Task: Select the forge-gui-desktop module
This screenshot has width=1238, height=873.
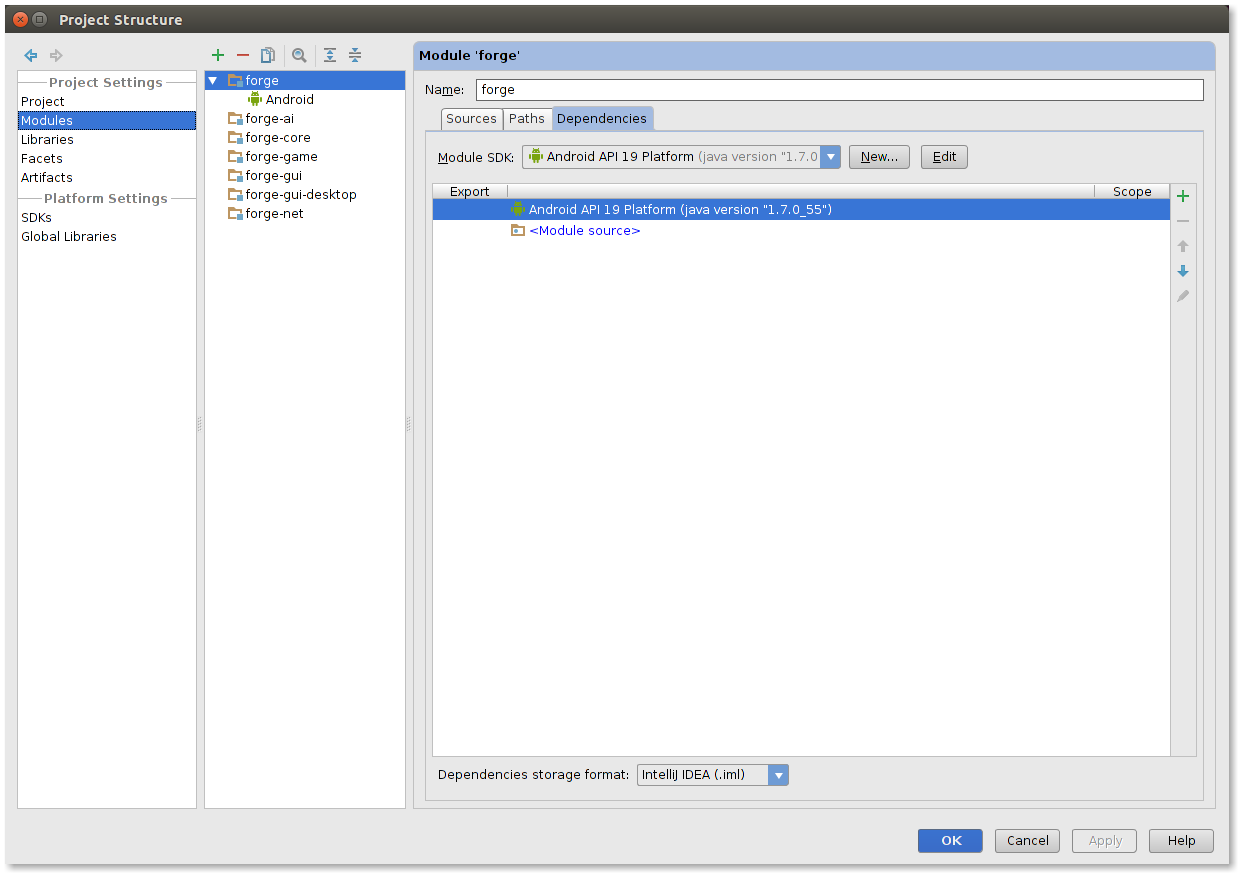Action: click(x=300, y=195)
